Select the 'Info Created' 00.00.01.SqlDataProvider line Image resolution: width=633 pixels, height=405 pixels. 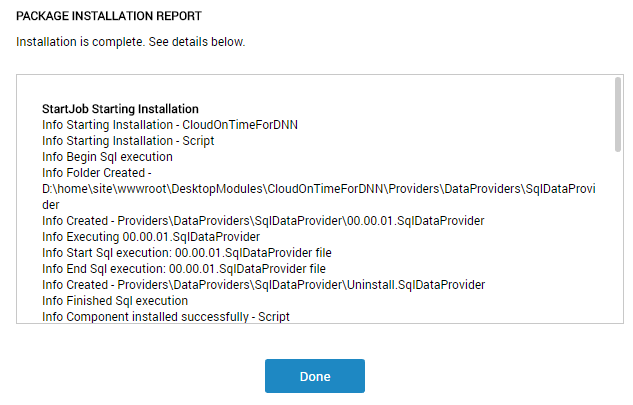[x=264, y=220]
